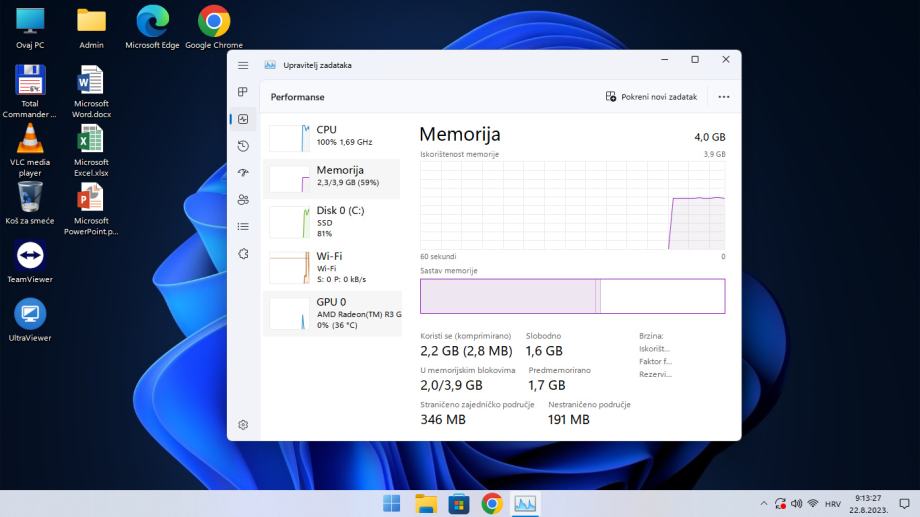This screenshot has height=517, width=920.
Task: Show hidden system tray icons chevron
Action: pos(765,503)
